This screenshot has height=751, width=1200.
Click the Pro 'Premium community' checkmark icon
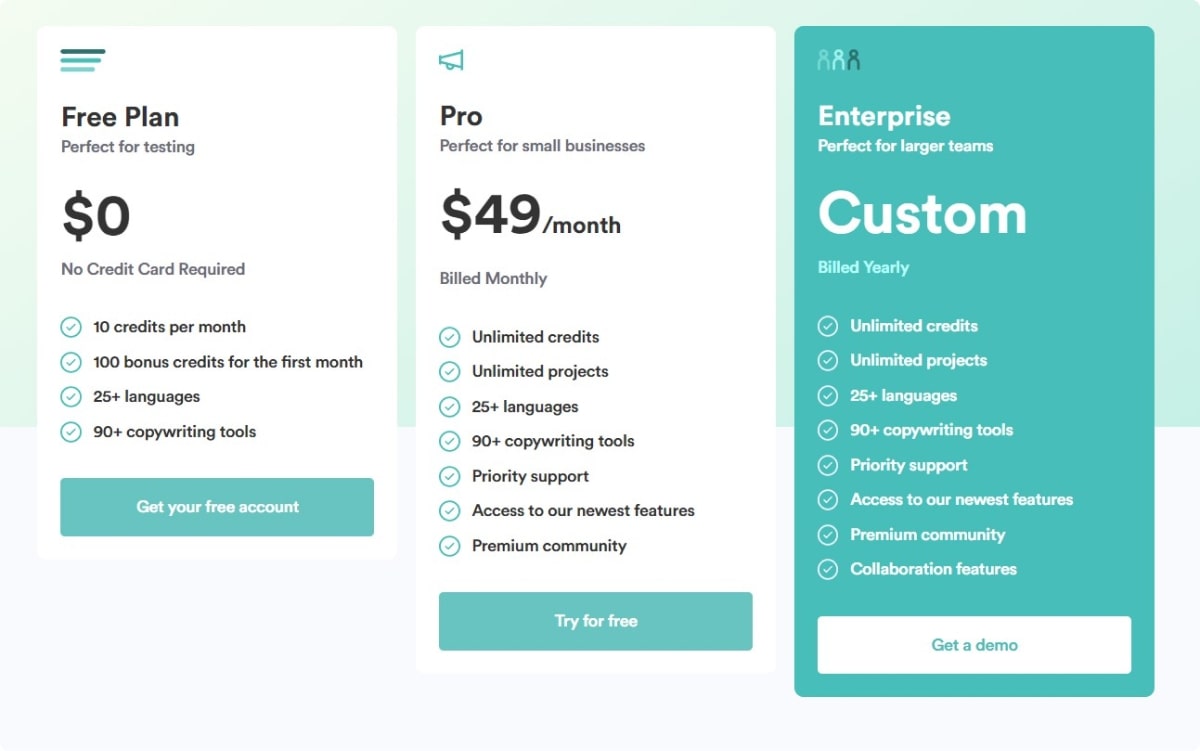point(450,546)
